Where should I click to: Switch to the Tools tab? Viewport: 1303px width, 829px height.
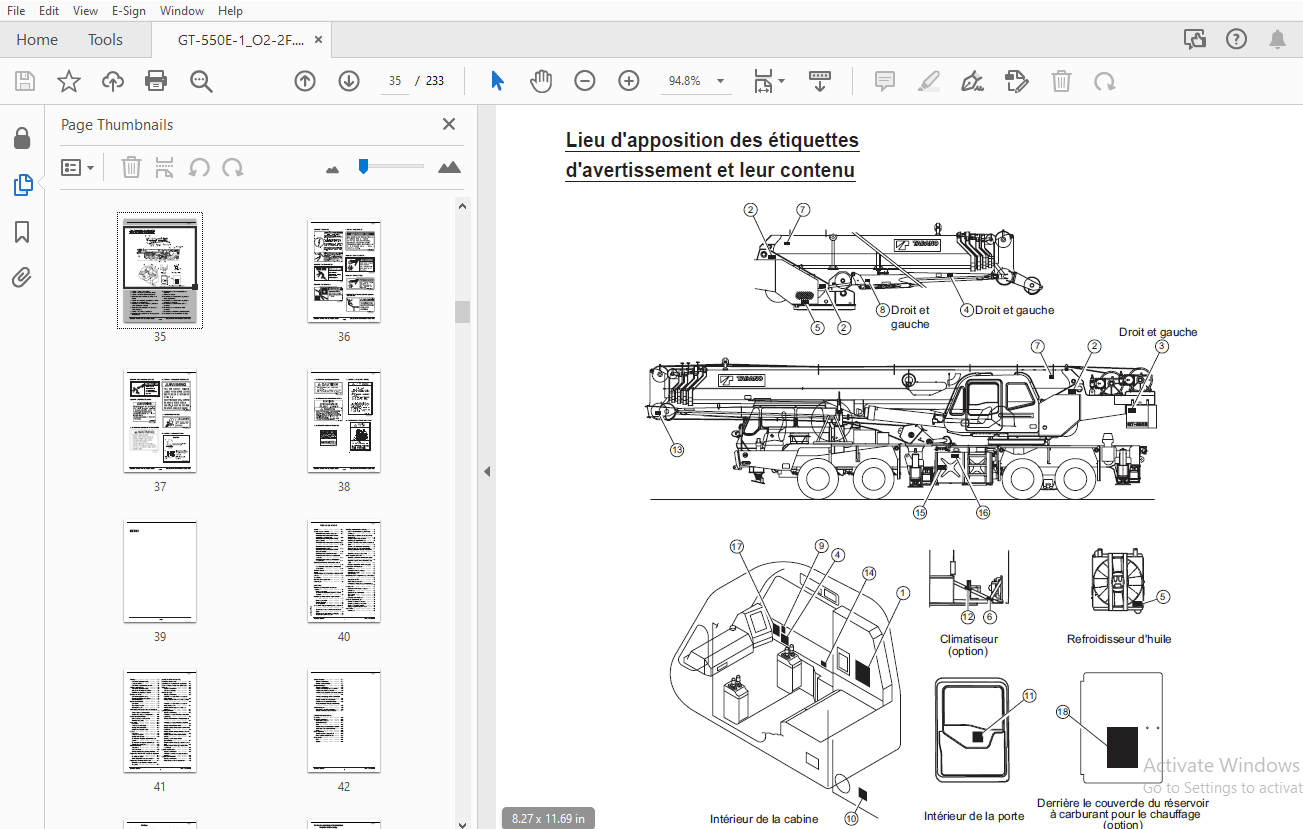(x=105, y=40)
